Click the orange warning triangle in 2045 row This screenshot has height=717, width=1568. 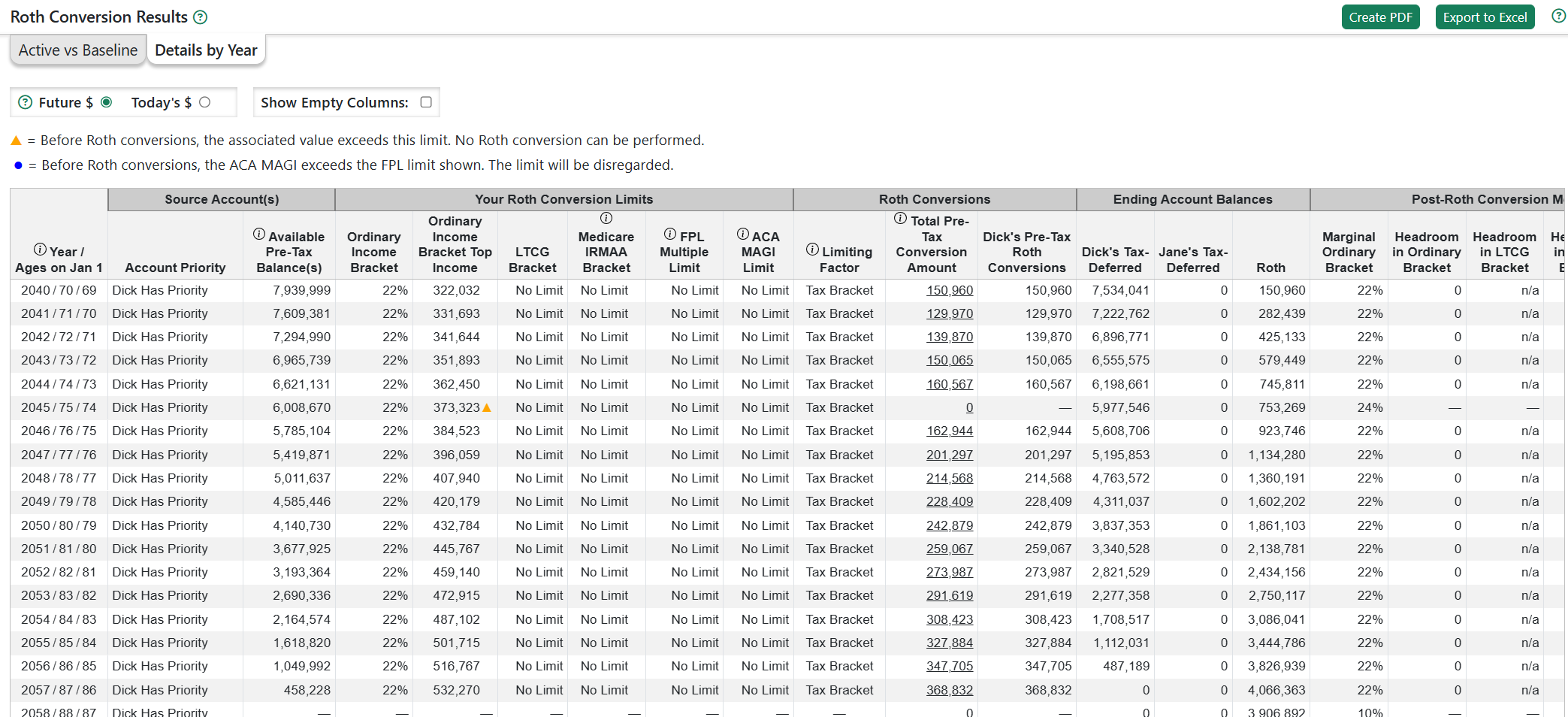click(x=487, y=407)
